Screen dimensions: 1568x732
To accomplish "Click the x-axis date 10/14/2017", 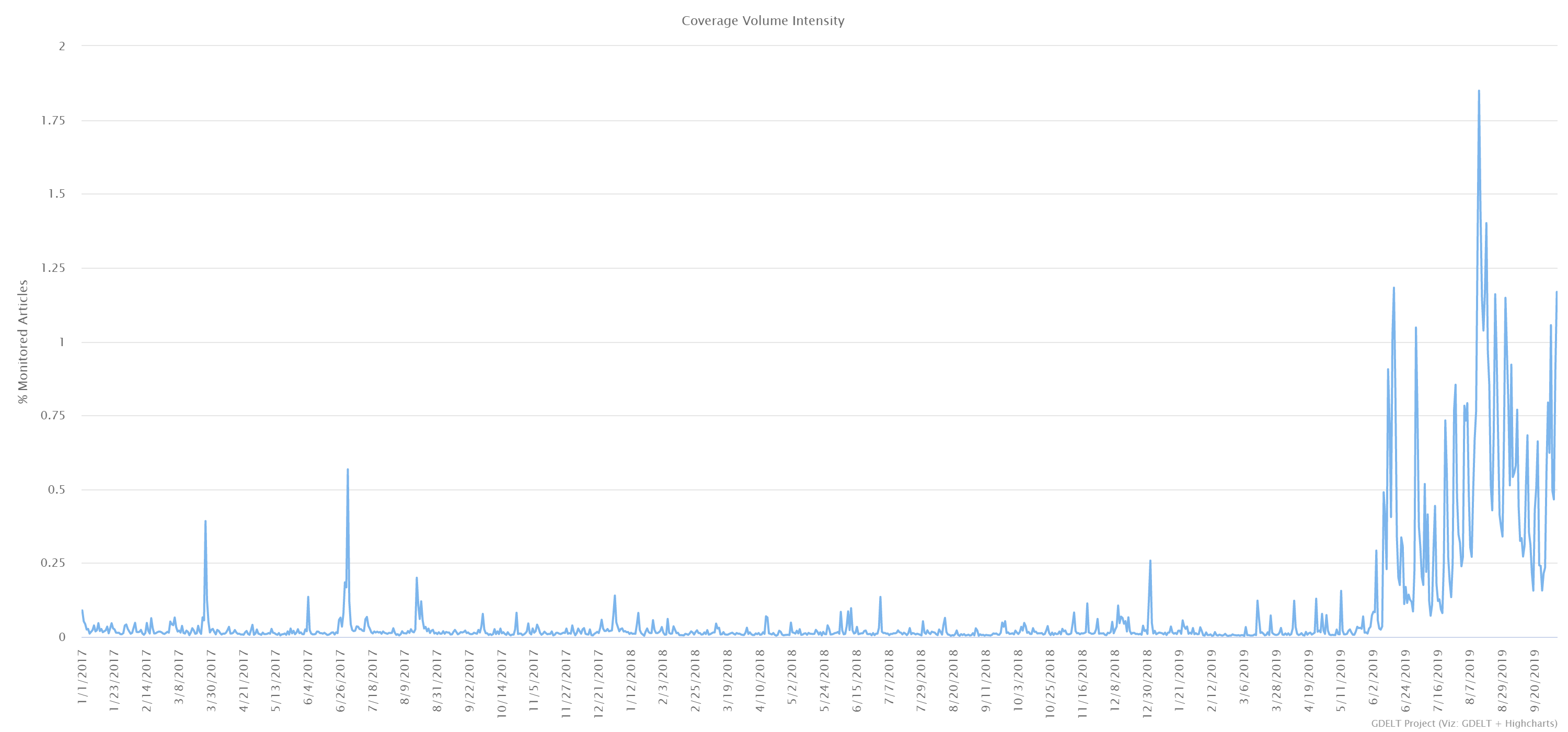I will coord(502,683).
